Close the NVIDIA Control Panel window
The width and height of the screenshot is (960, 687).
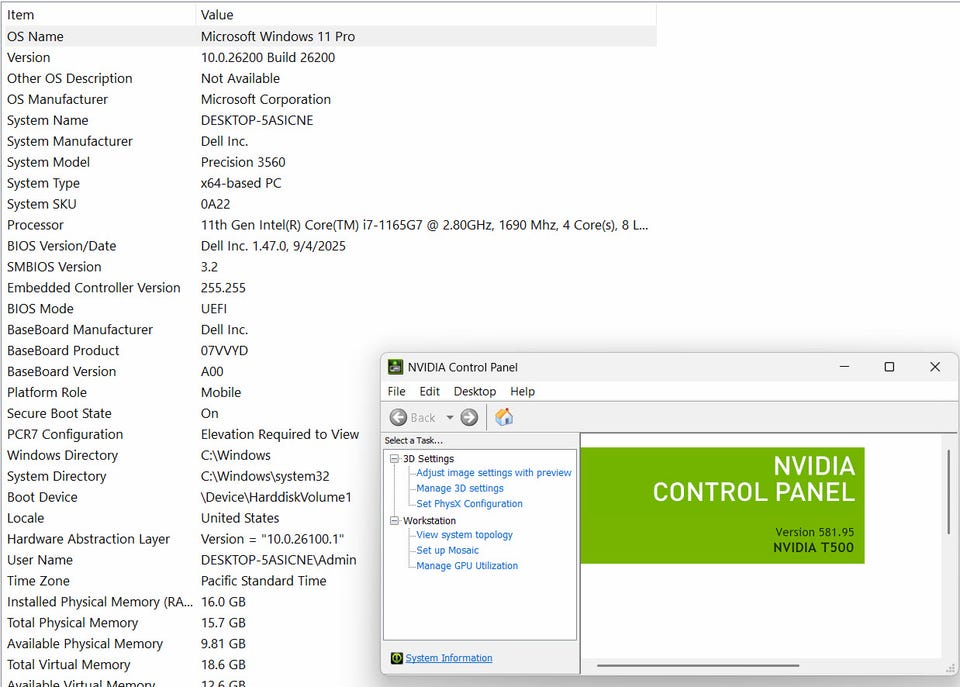click(x=935, y=367)
